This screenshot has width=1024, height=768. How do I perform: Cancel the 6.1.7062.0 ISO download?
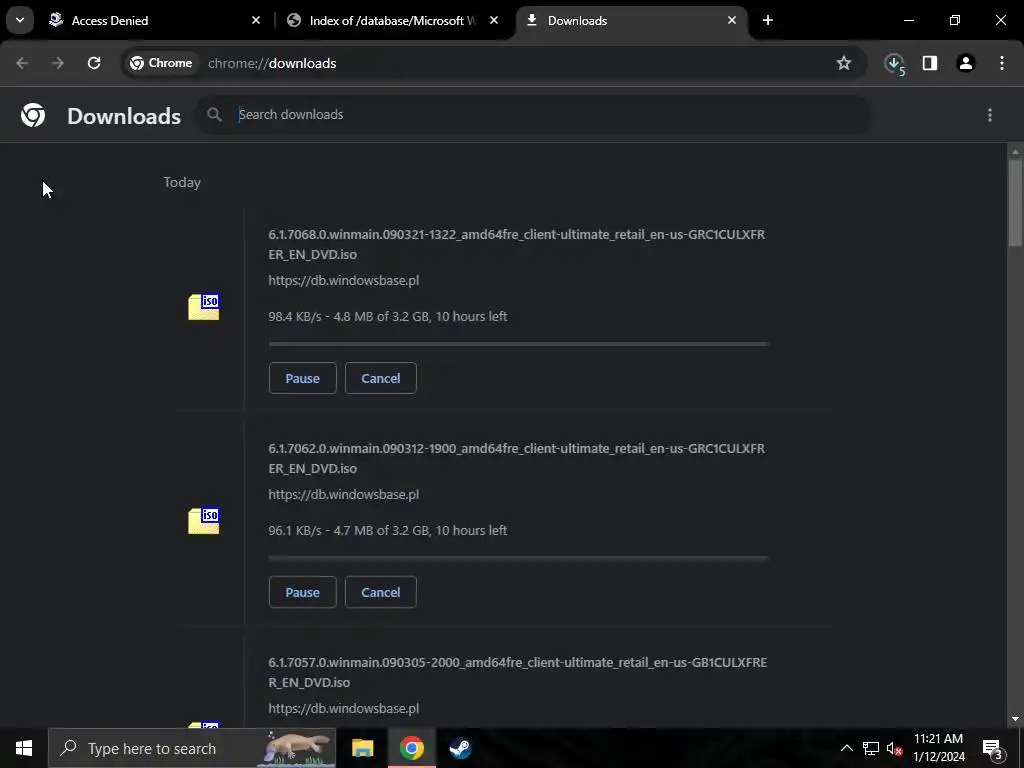(381, 592)
